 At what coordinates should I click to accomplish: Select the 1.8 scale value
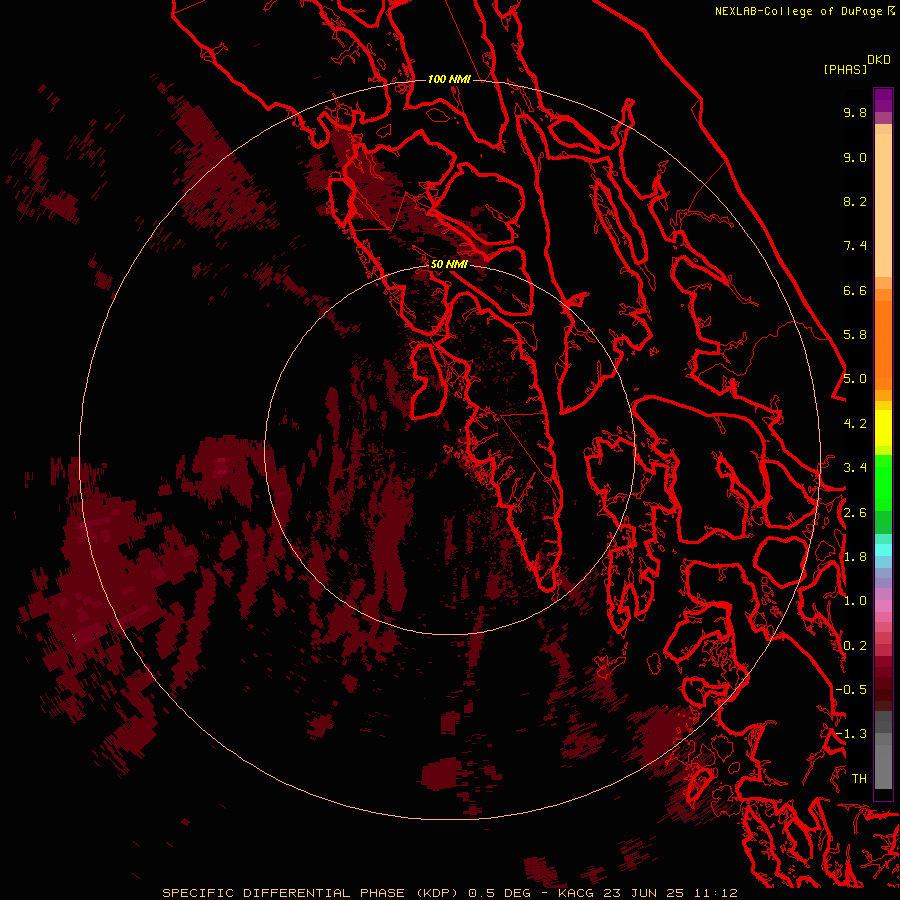855,557
